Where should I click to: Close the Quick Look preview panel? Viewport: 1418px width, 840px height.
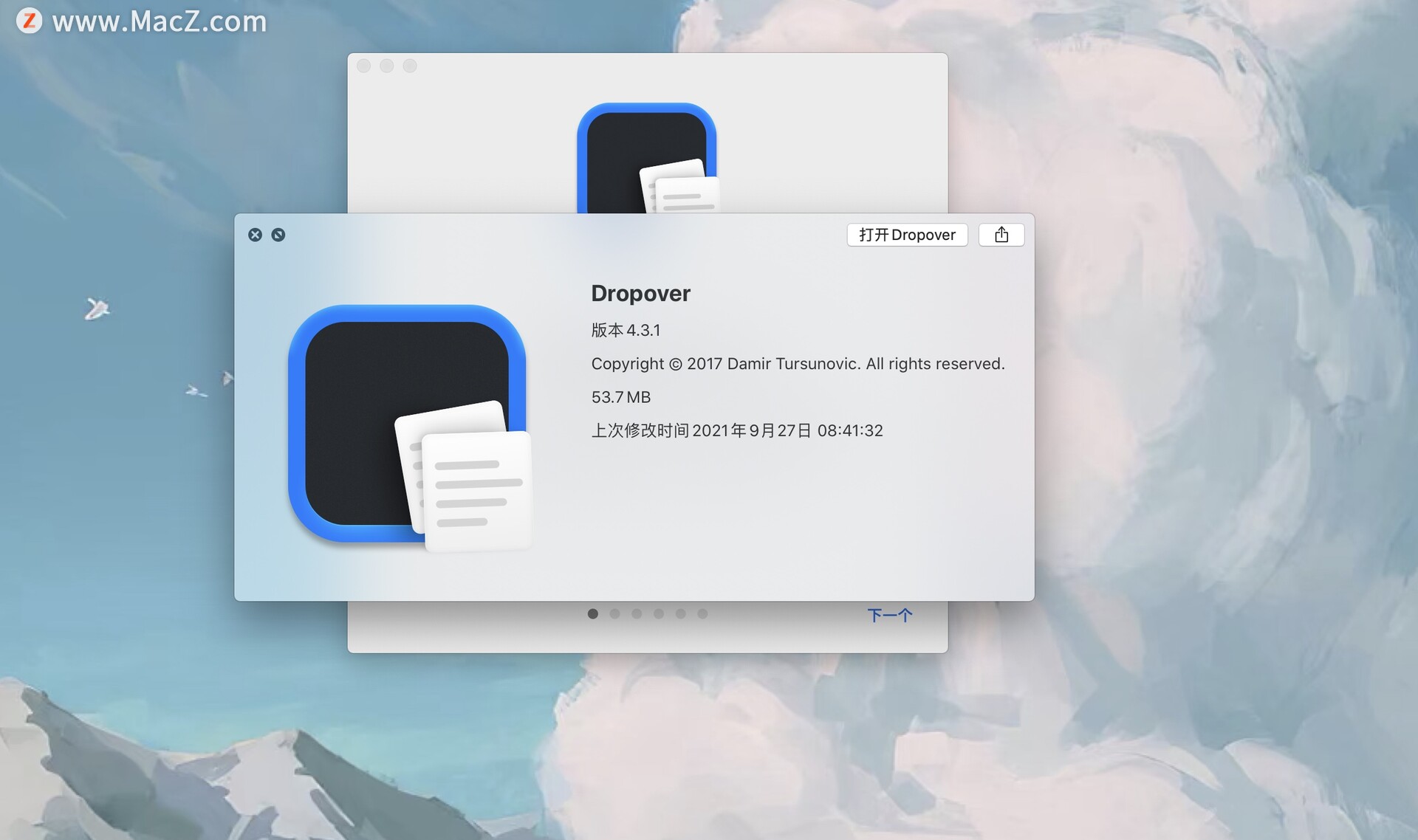click(255, 235)
